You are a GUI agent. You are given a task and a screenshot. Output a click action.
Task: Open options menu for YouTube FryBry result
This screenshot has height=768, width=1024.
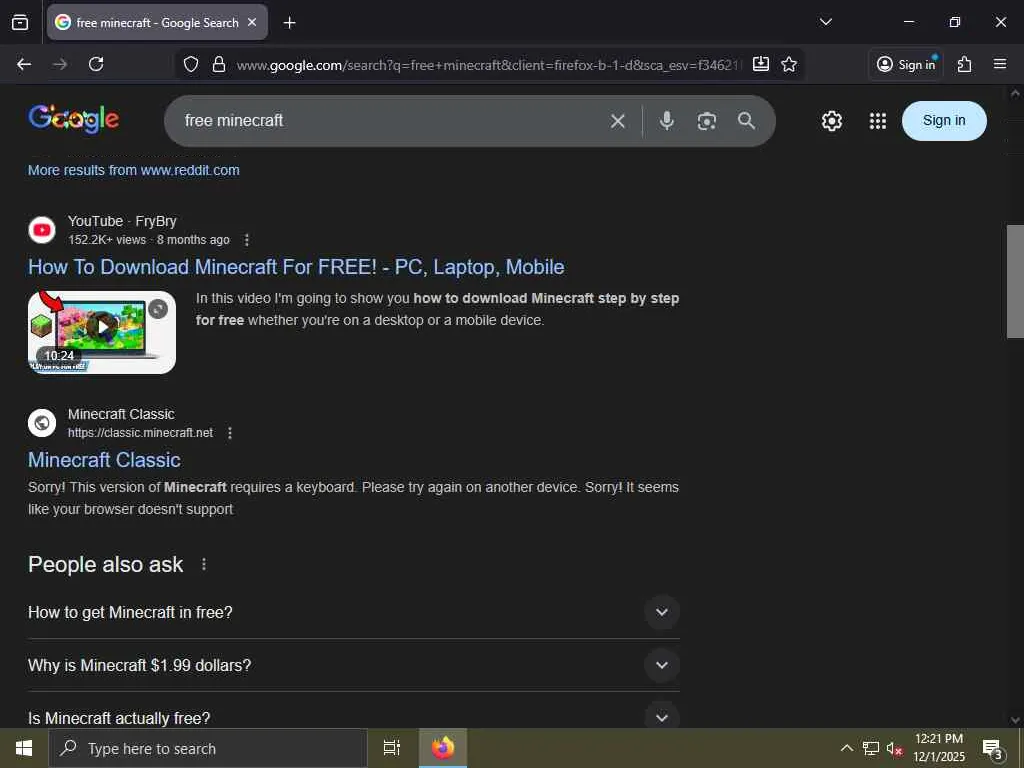coord(246,240)
